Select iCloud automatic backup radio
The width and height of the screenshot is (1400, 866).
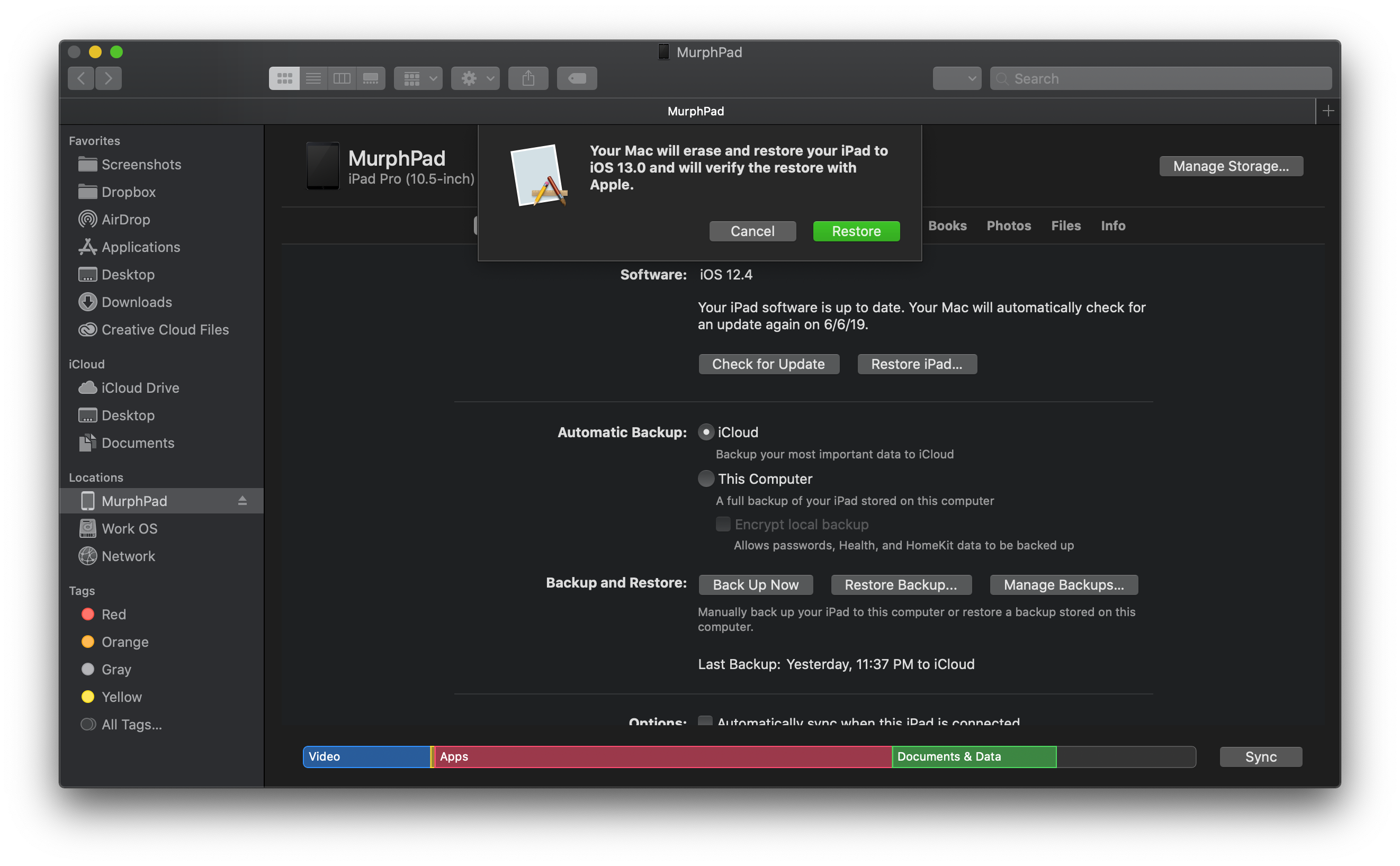click(x=706, y=432)
